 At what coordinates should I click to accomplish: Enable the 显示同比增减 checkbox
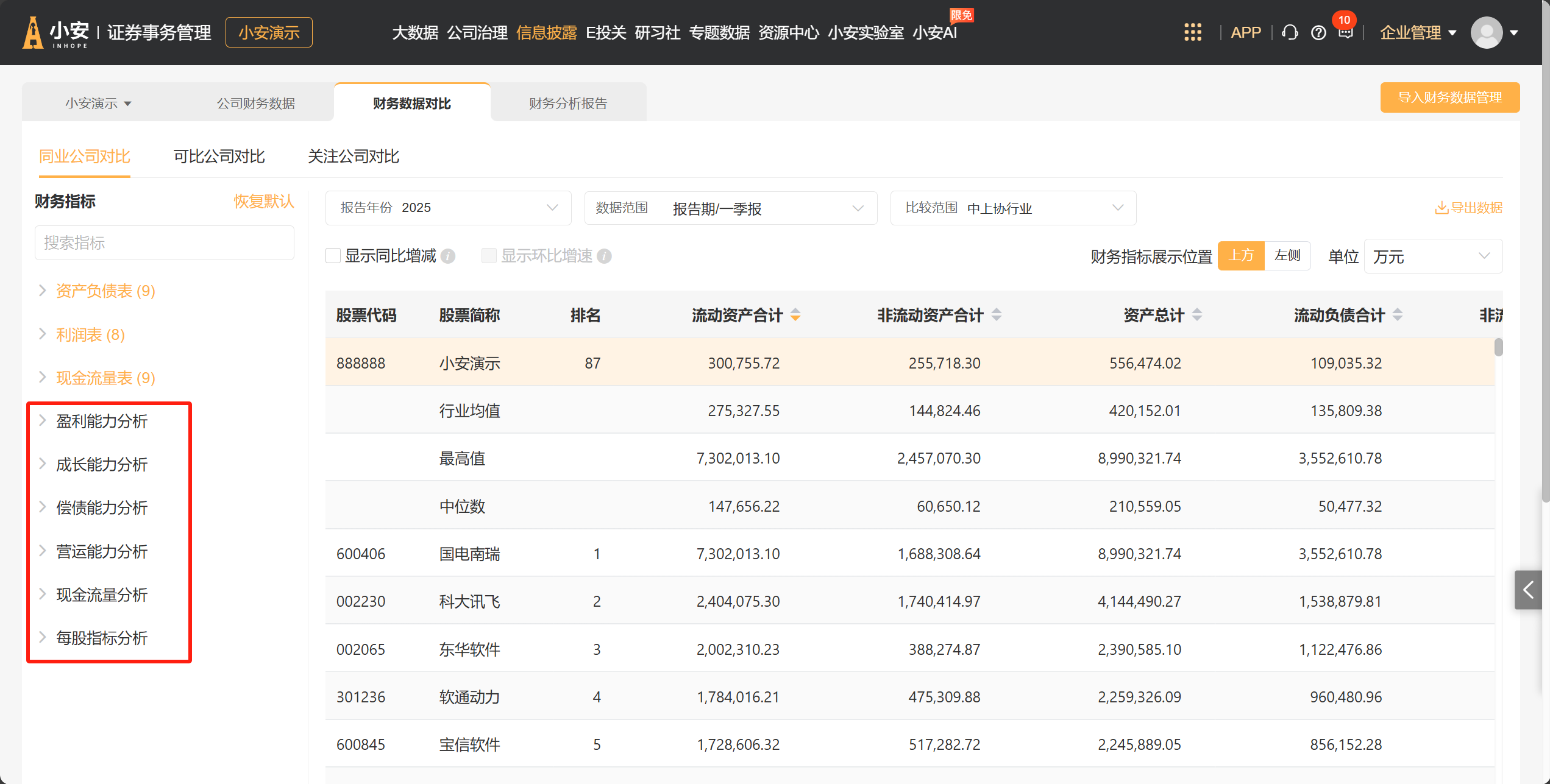pos(333,256)
